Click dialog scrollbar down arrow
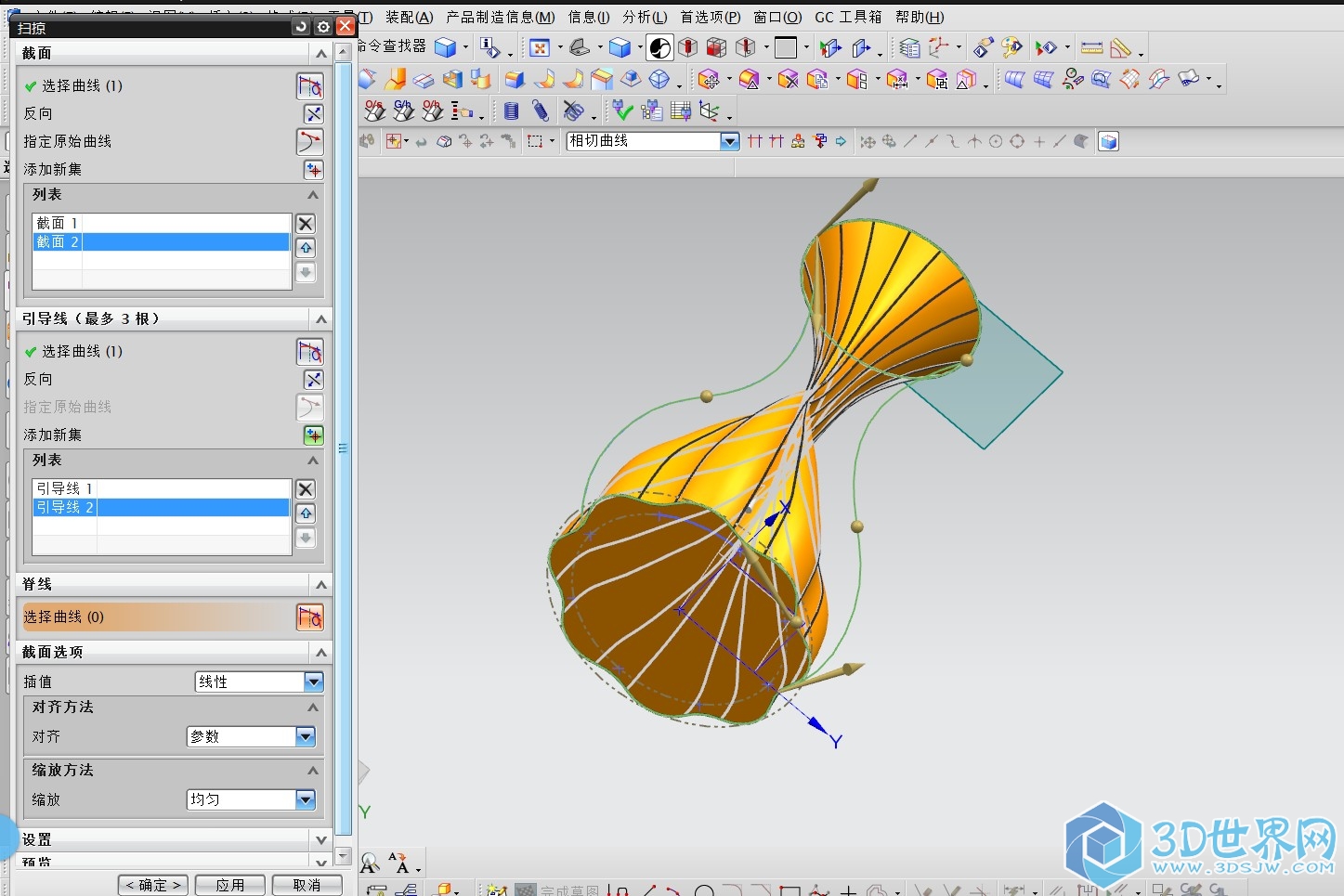This screenshot has width=1344, height=896. click(344, 855)
